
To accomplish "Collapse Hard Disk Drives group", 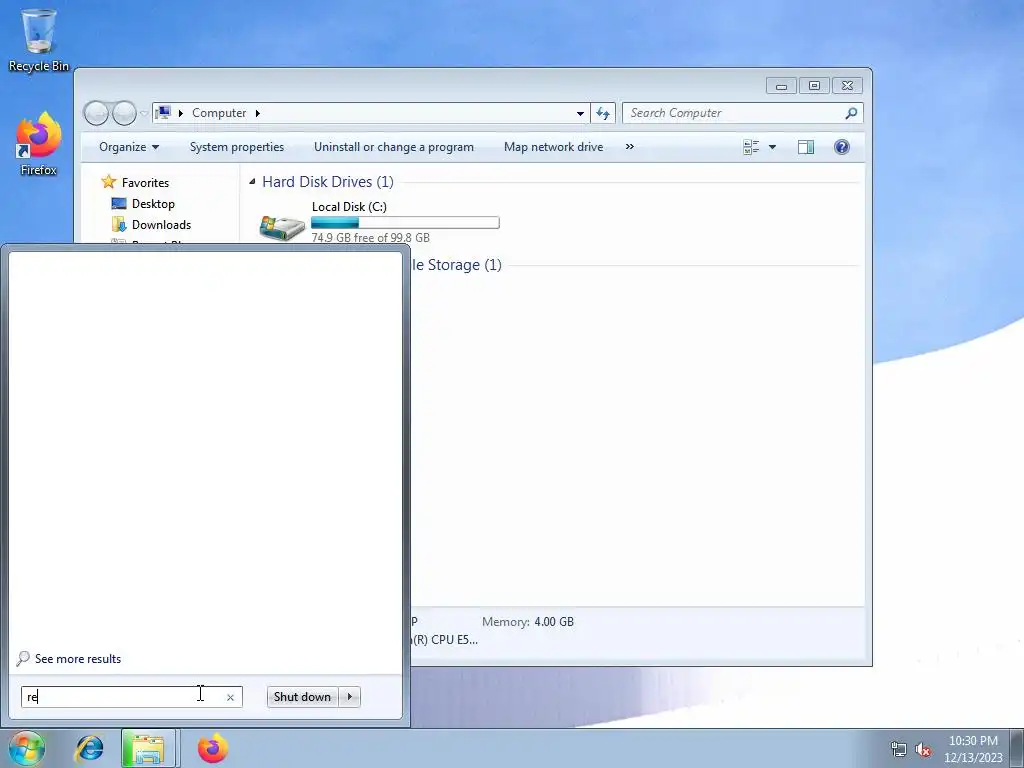I will [252, 182].
